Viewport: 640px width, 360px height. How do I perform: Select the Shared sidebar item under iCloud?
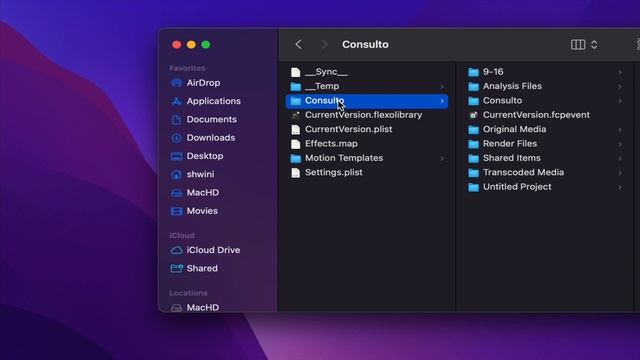click(194, 269)
